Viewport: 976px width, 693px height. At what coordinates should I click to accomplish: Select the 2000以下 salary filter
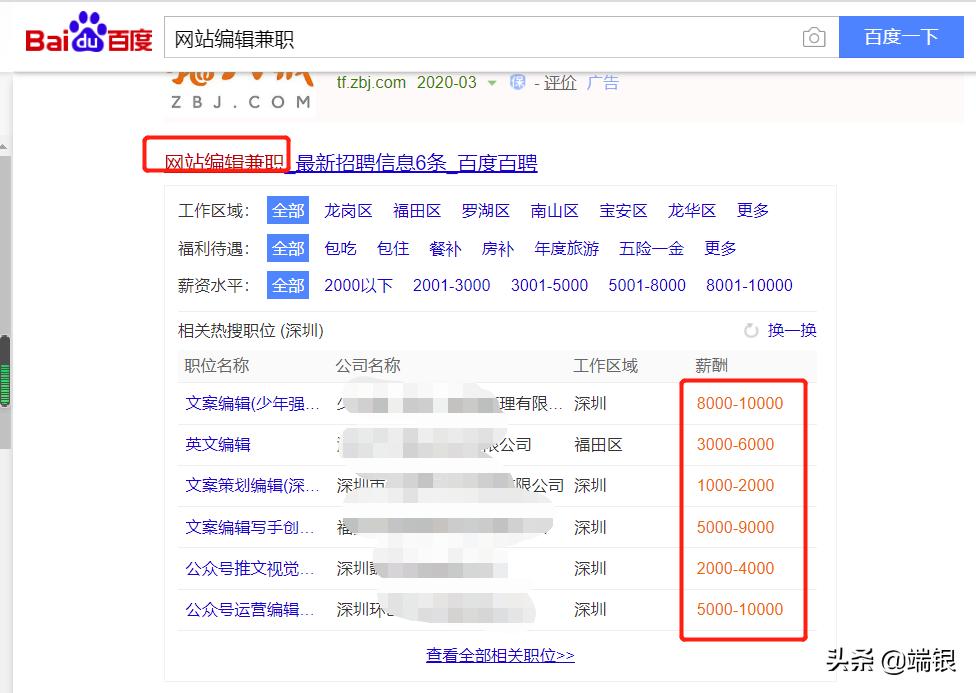358,285
